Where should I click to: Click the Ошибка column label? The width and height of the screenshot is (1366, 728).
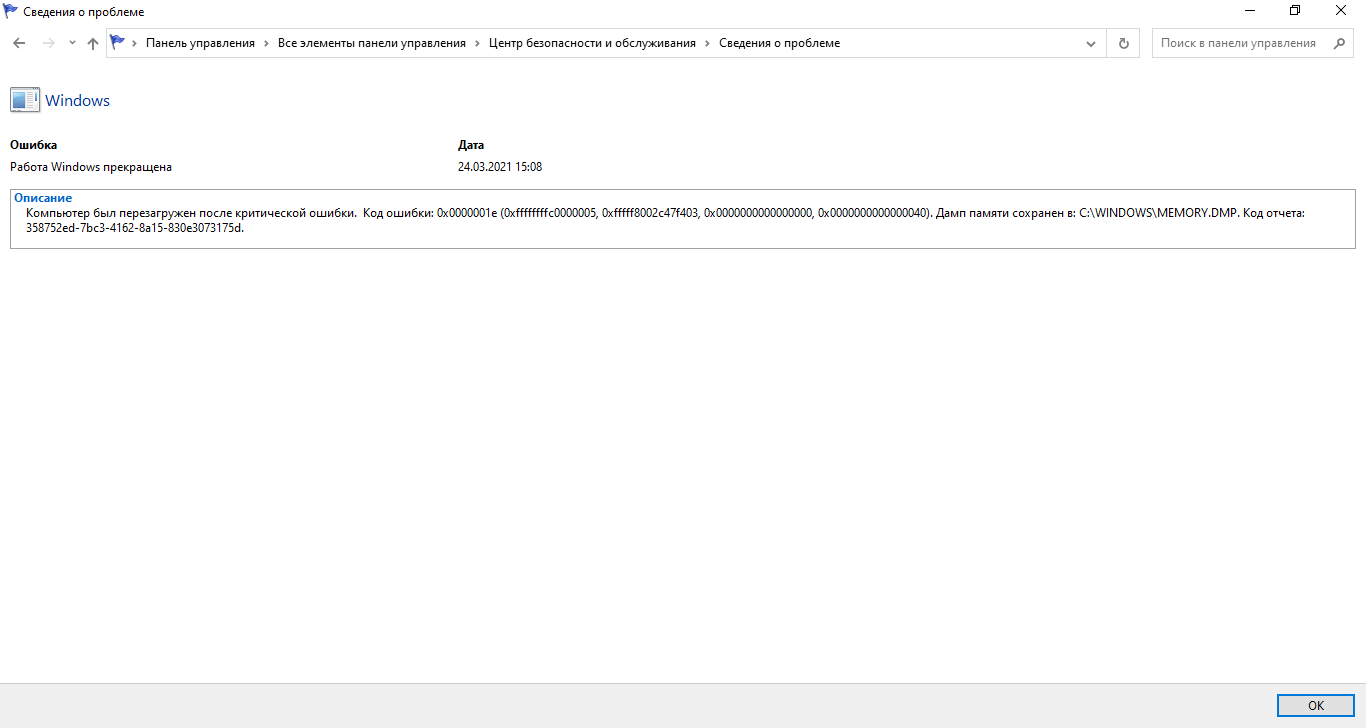(x=34, y=145)
